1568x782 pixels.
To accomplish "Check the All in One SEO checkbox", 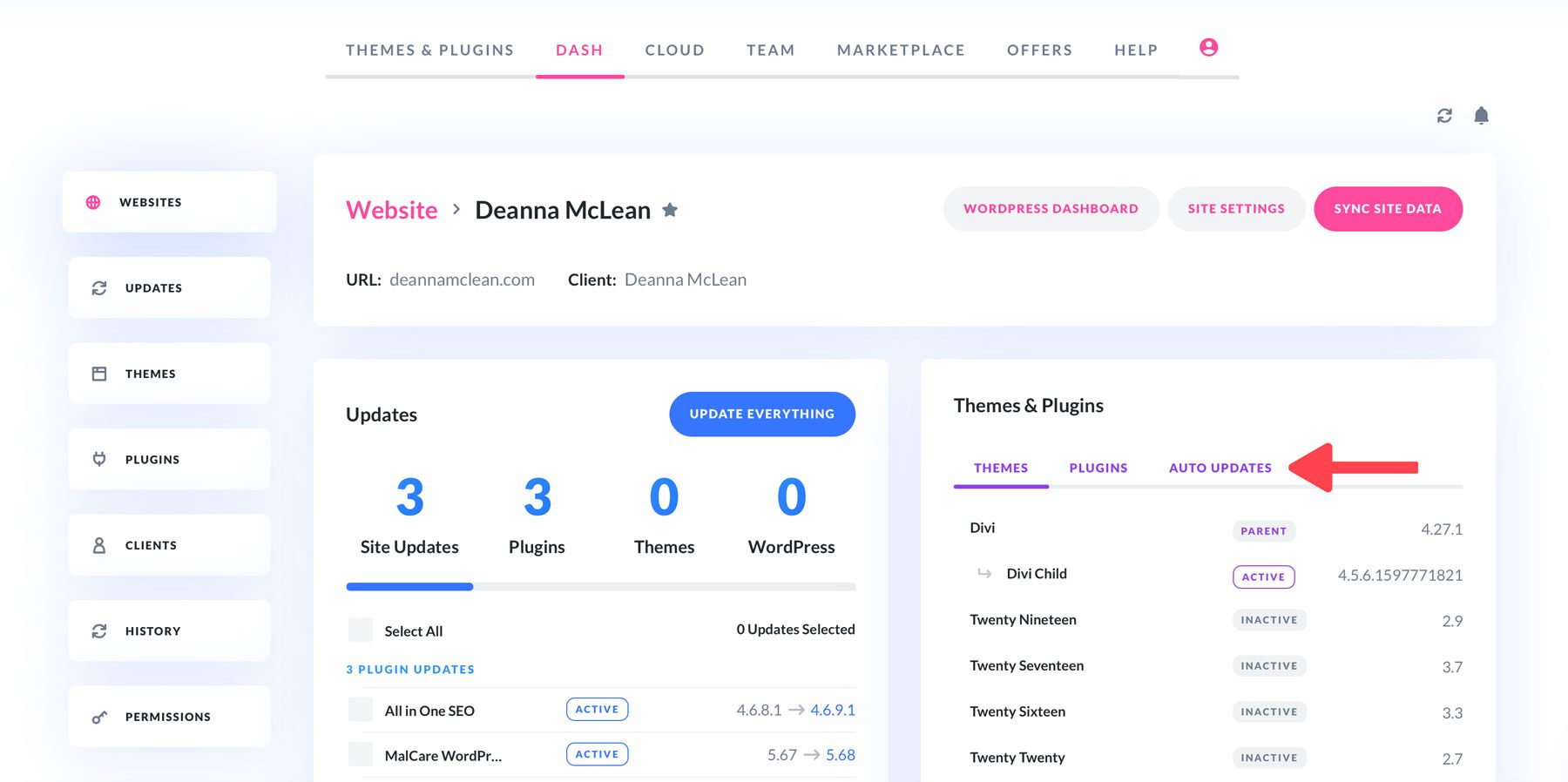I will 361,710.
